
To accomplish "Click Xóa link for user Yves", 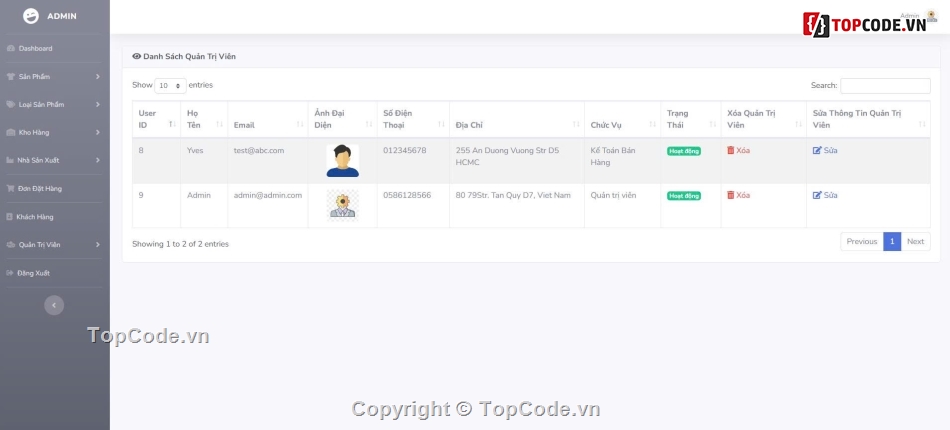I will pyautogui.click(x=739, y=150).
